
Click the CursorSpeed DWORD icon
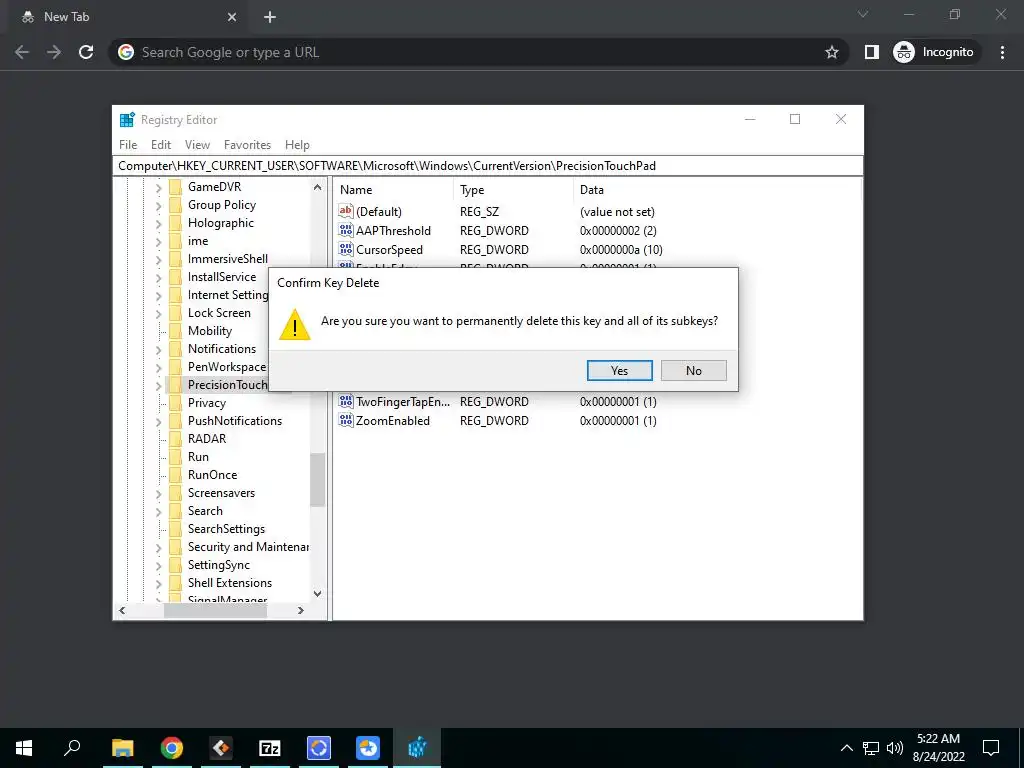[x=345, y=249]
